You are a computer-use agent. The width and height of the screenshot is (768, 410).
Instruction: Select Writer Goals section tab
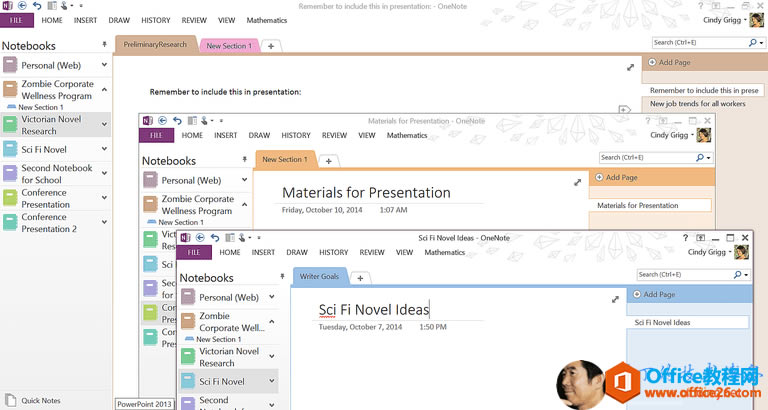tap(319, 277)
